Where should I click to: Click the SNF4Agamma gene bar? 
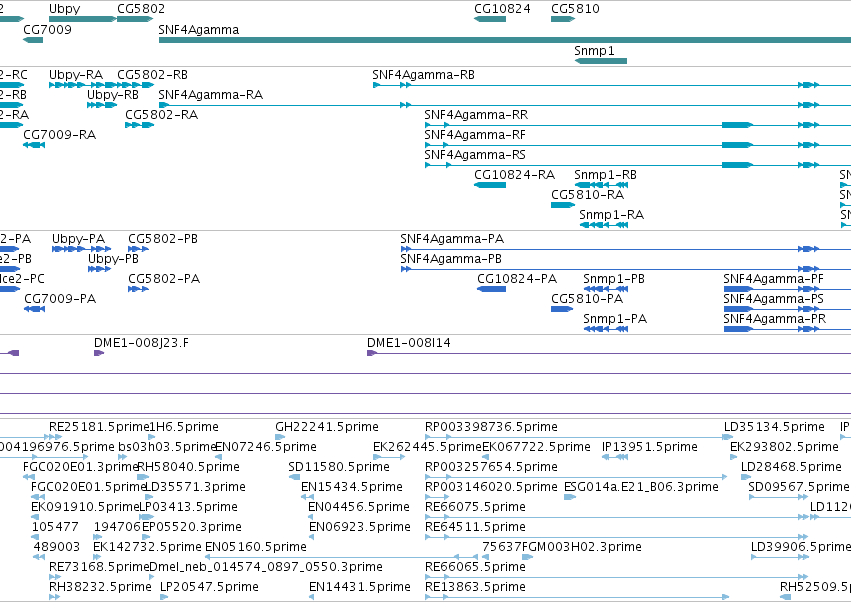click(x=505, y=40)
